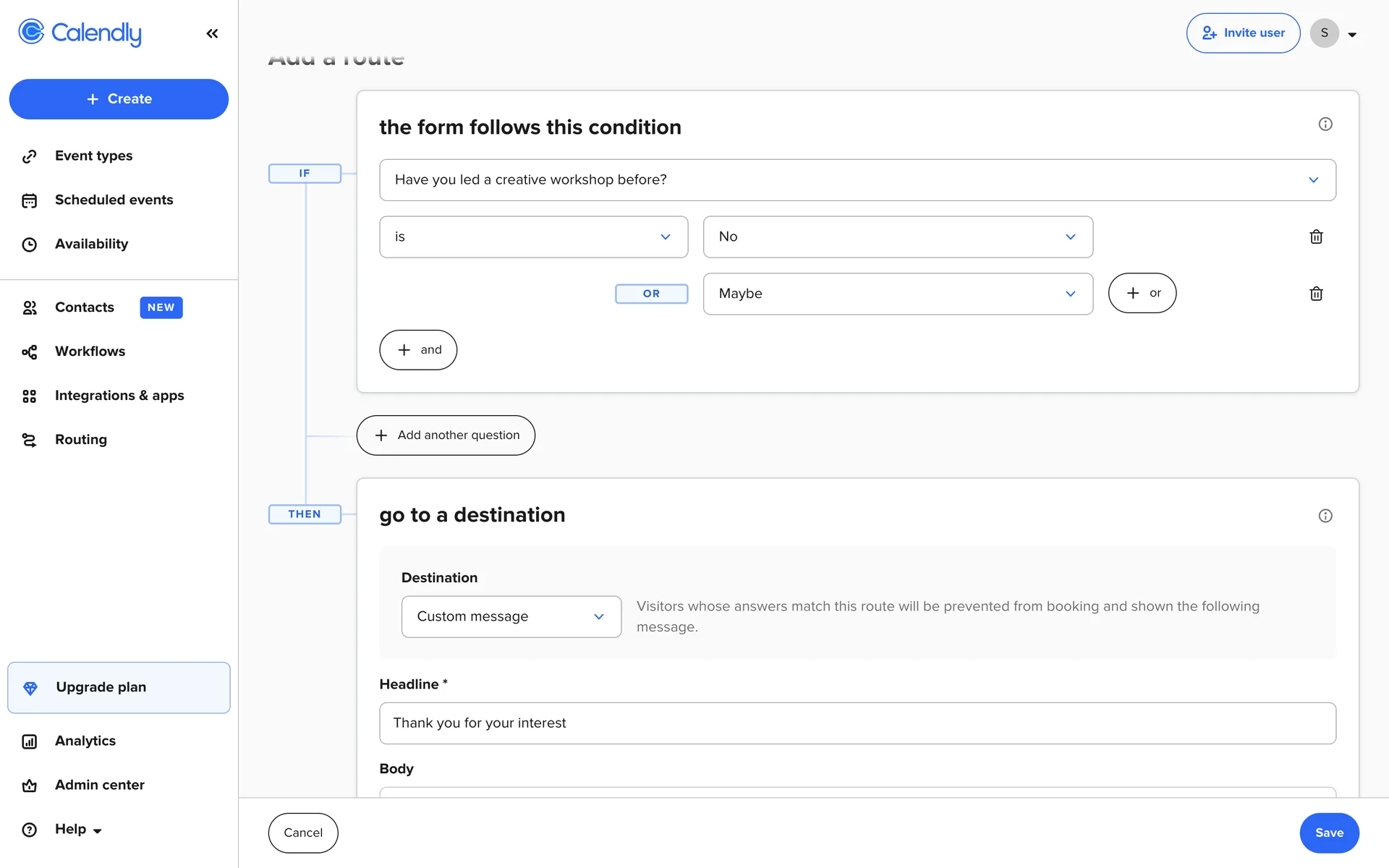Open the Custom message destination dropdown

[x=511, y=616]
